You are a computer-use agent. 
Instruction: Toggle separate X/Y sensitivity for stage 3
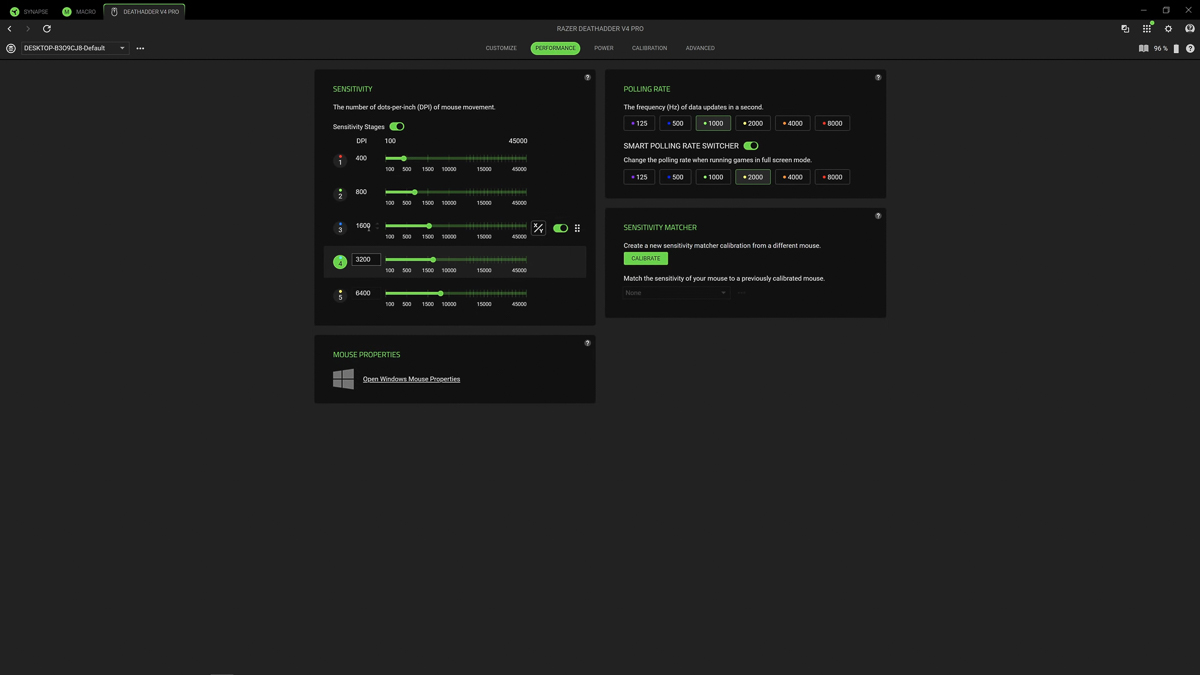[x=538, y=228]
